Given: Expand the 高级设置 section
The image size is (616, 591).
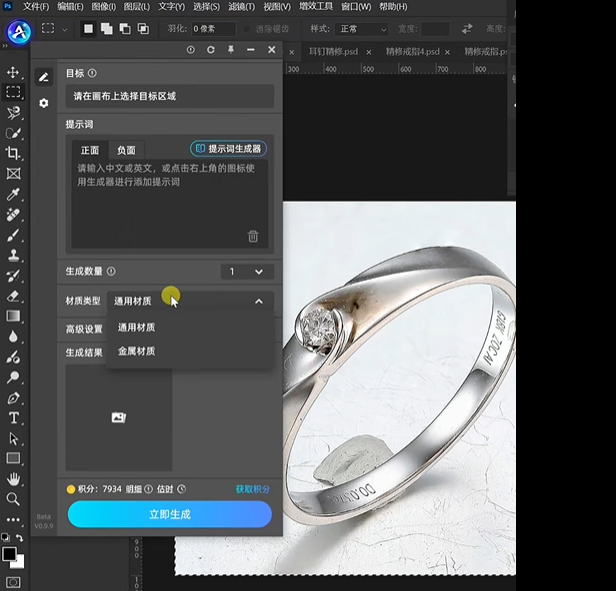Looking at the screenshot, I should (84, 329).
